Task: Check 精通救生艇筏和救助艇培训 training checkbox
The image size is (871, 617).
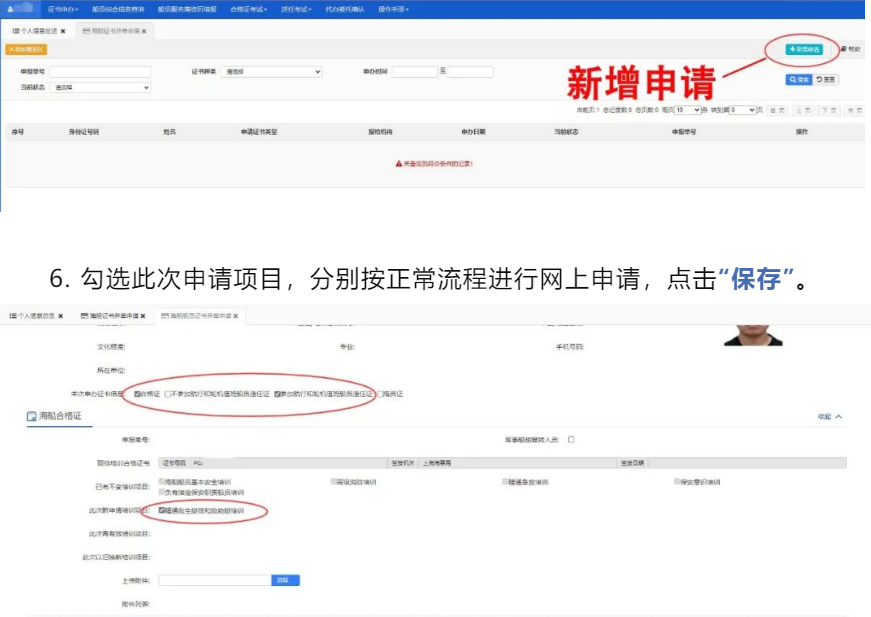Action: [162, 510]
